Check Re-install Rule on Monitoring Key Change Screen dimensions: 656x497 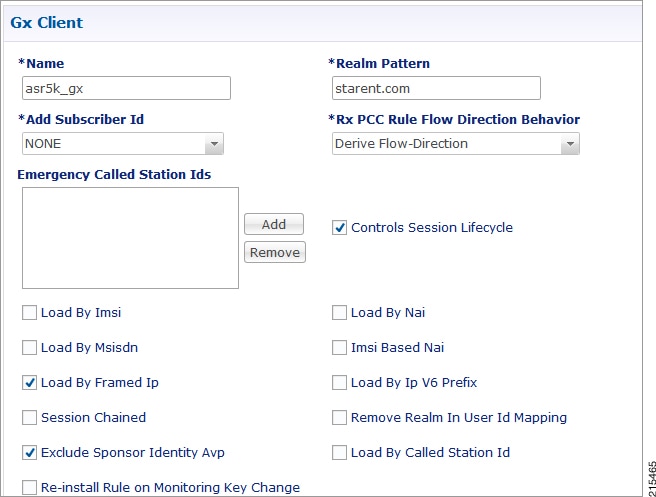pyautogui.click(x=29, y=488)
